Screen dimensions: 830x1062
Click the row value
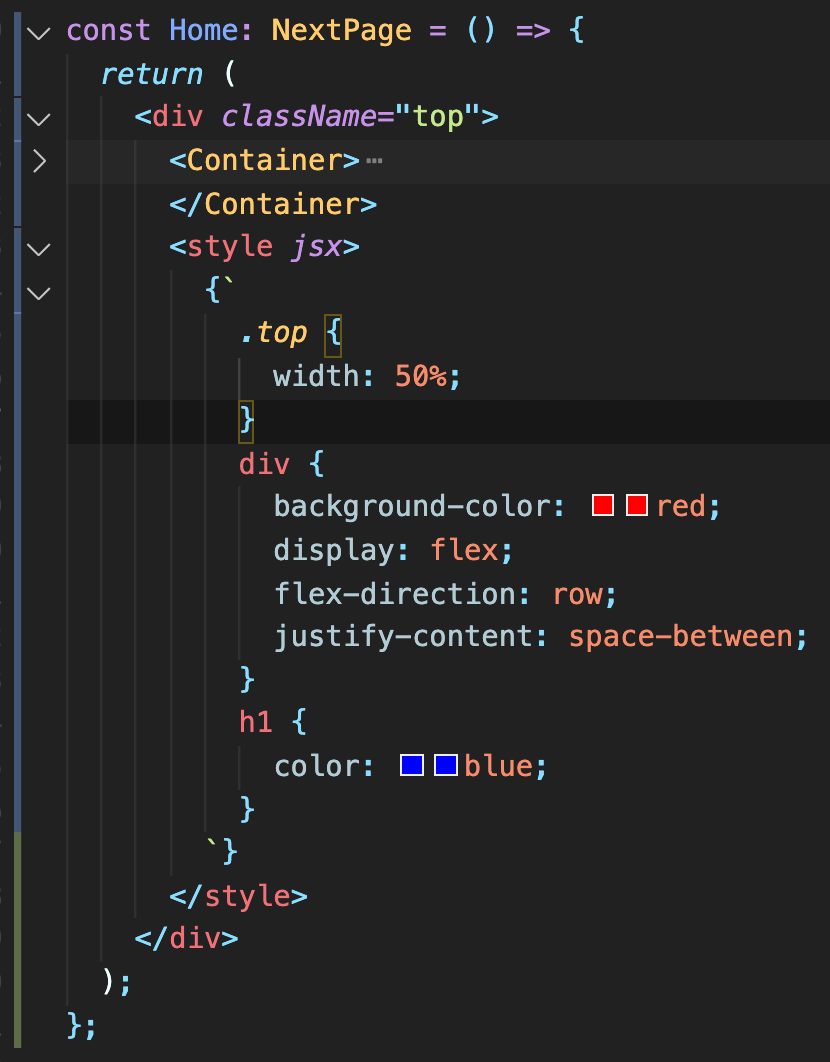(x=578, y=594)
